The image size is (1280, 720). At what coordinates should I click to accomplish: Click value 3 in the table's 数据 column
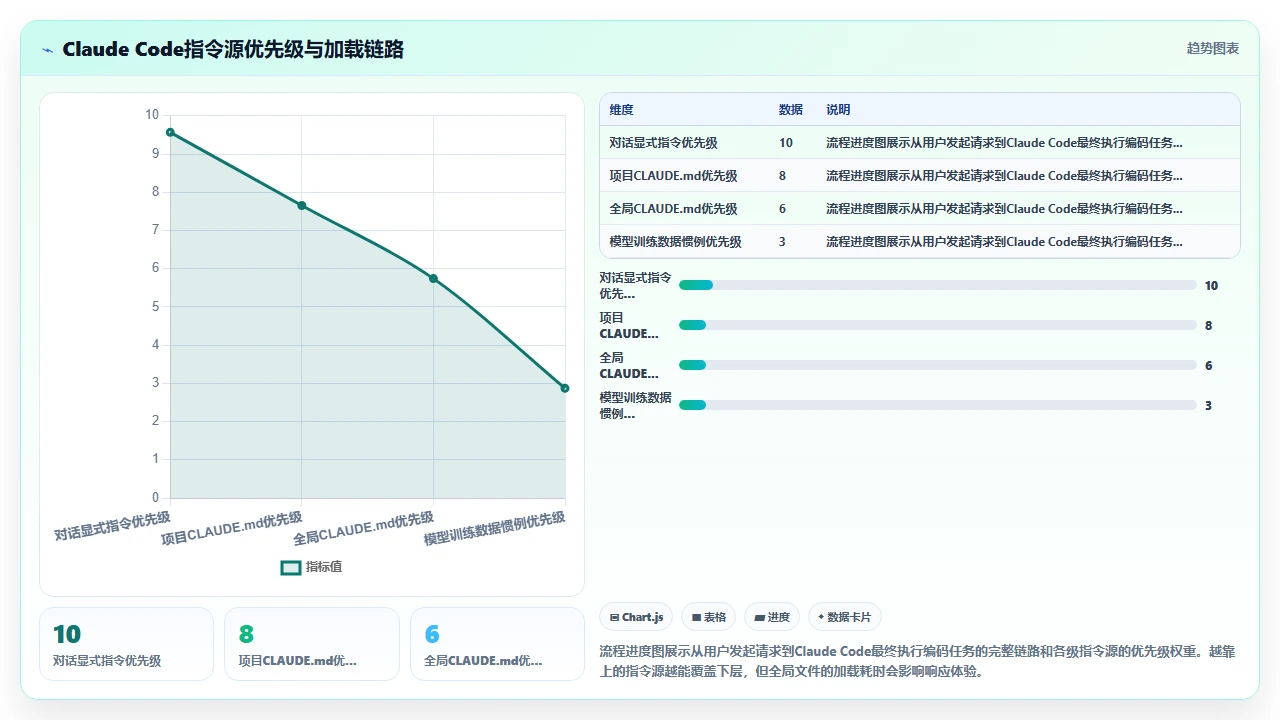click(782, 242)
